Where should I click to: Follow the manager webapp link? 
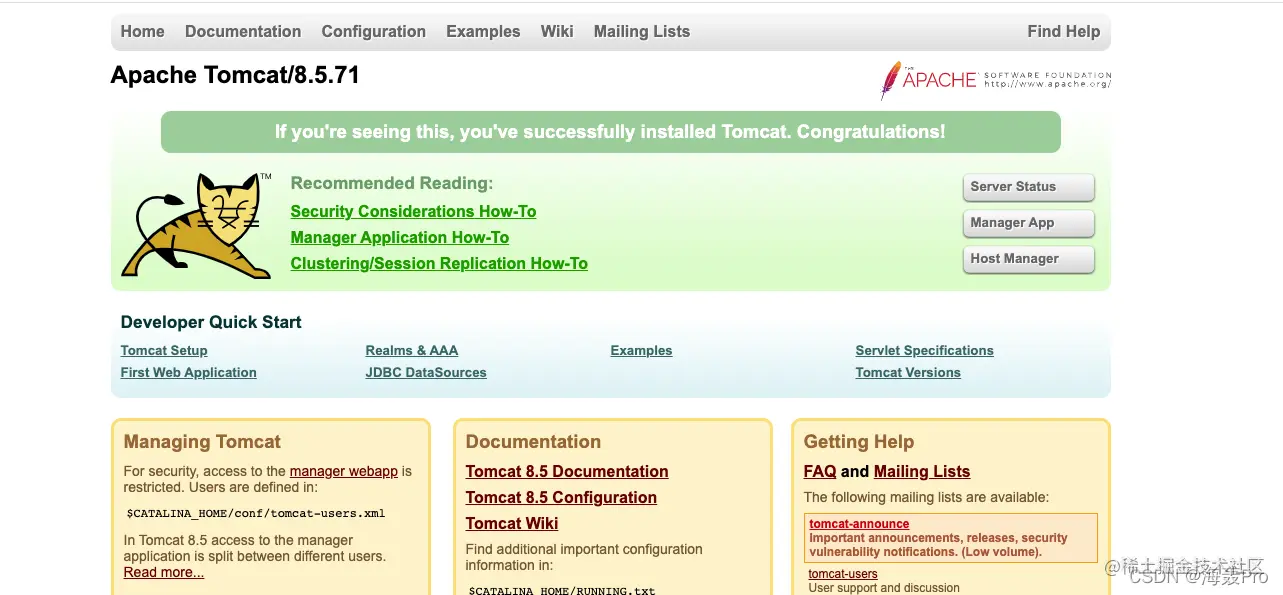coord(344,471)
